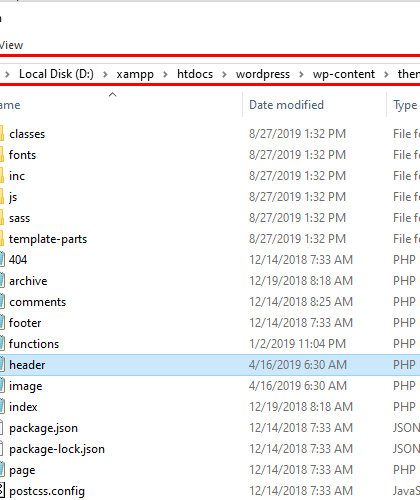
Task: Jump to wp-content breadcrumb segment
Action: 344,74
